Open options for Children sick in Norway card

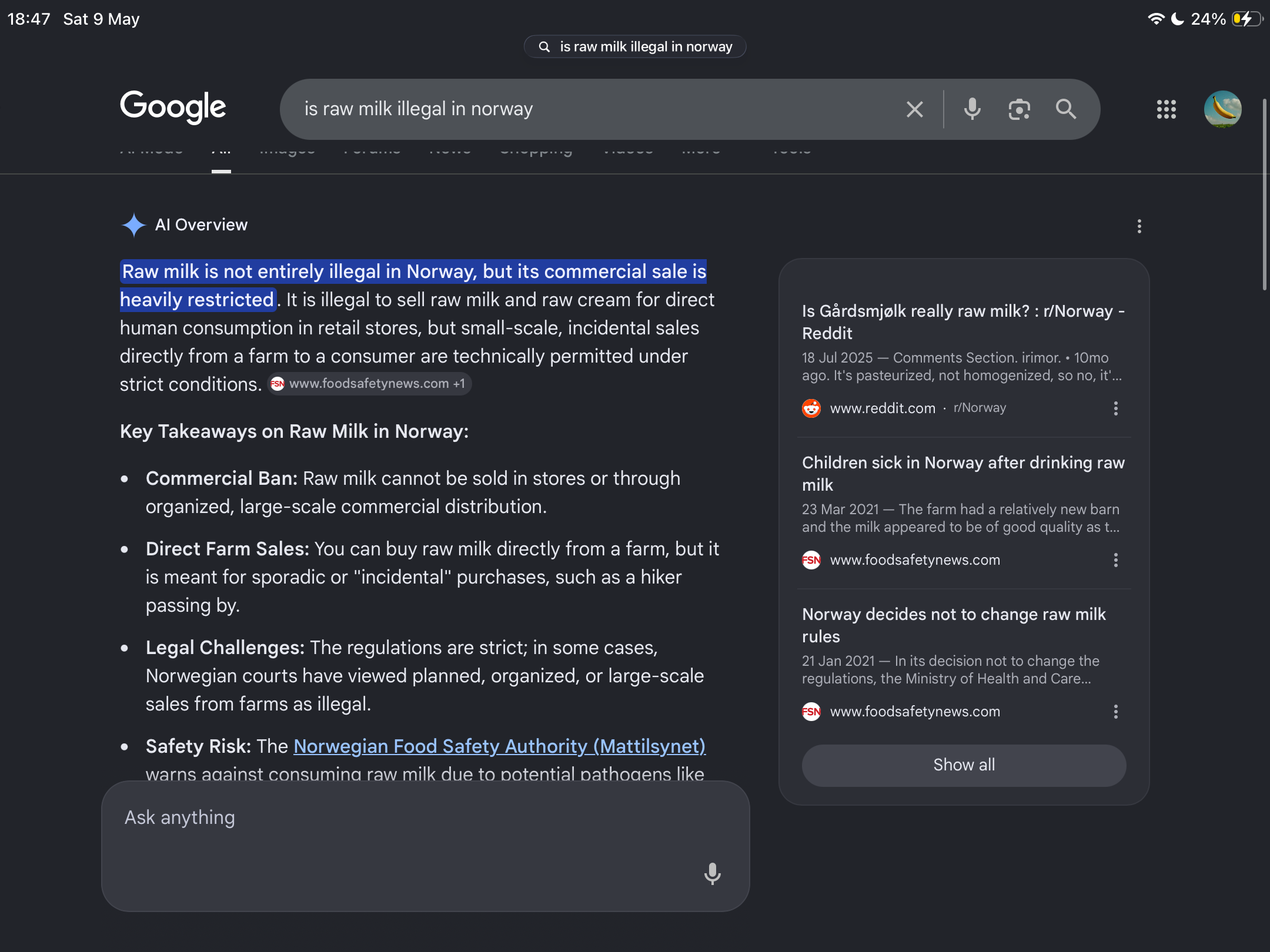tap(1115, 560)
